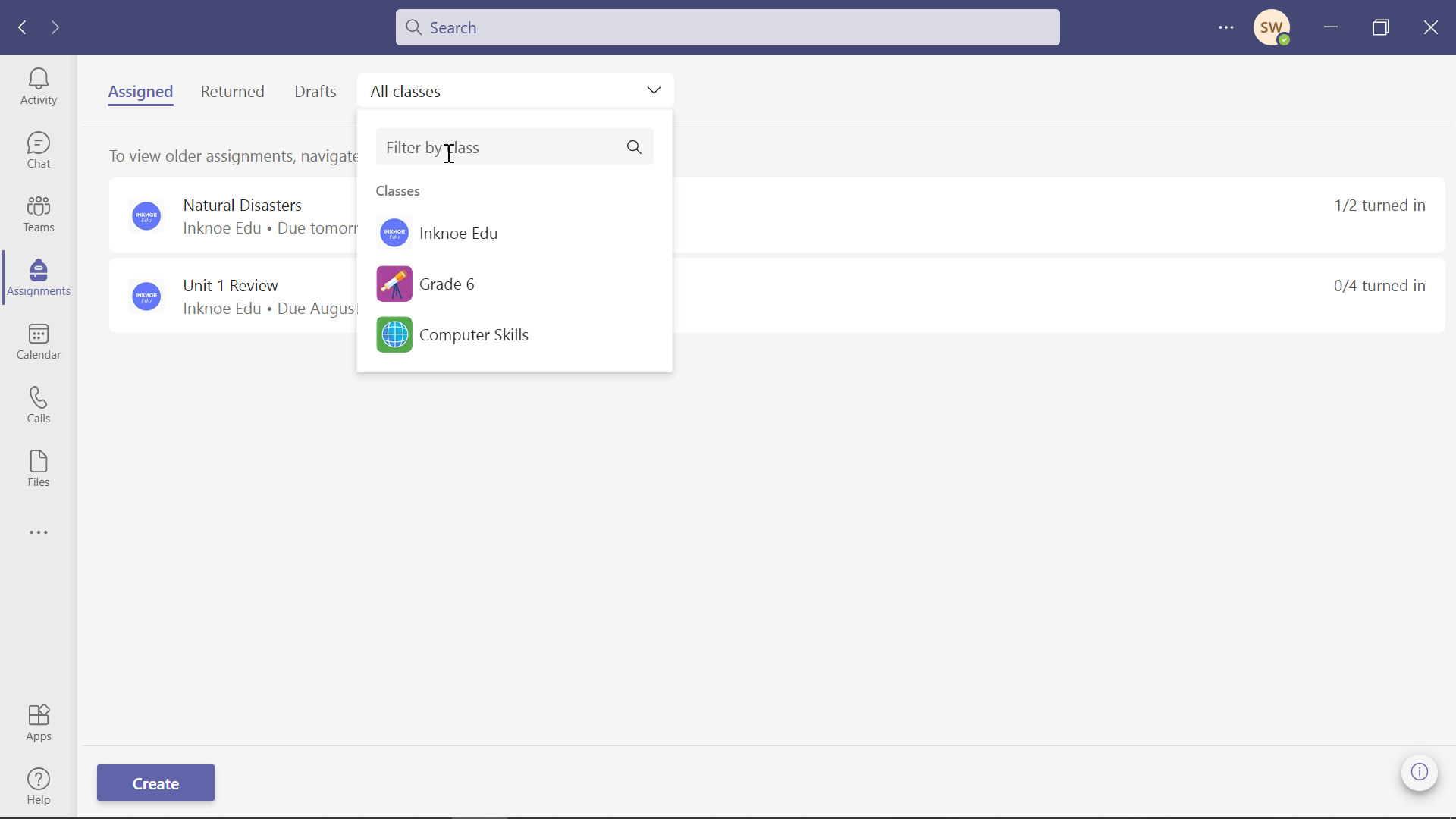1456x819 pixels.
Task: Select the Assigned tab
Action: [140, 91]
